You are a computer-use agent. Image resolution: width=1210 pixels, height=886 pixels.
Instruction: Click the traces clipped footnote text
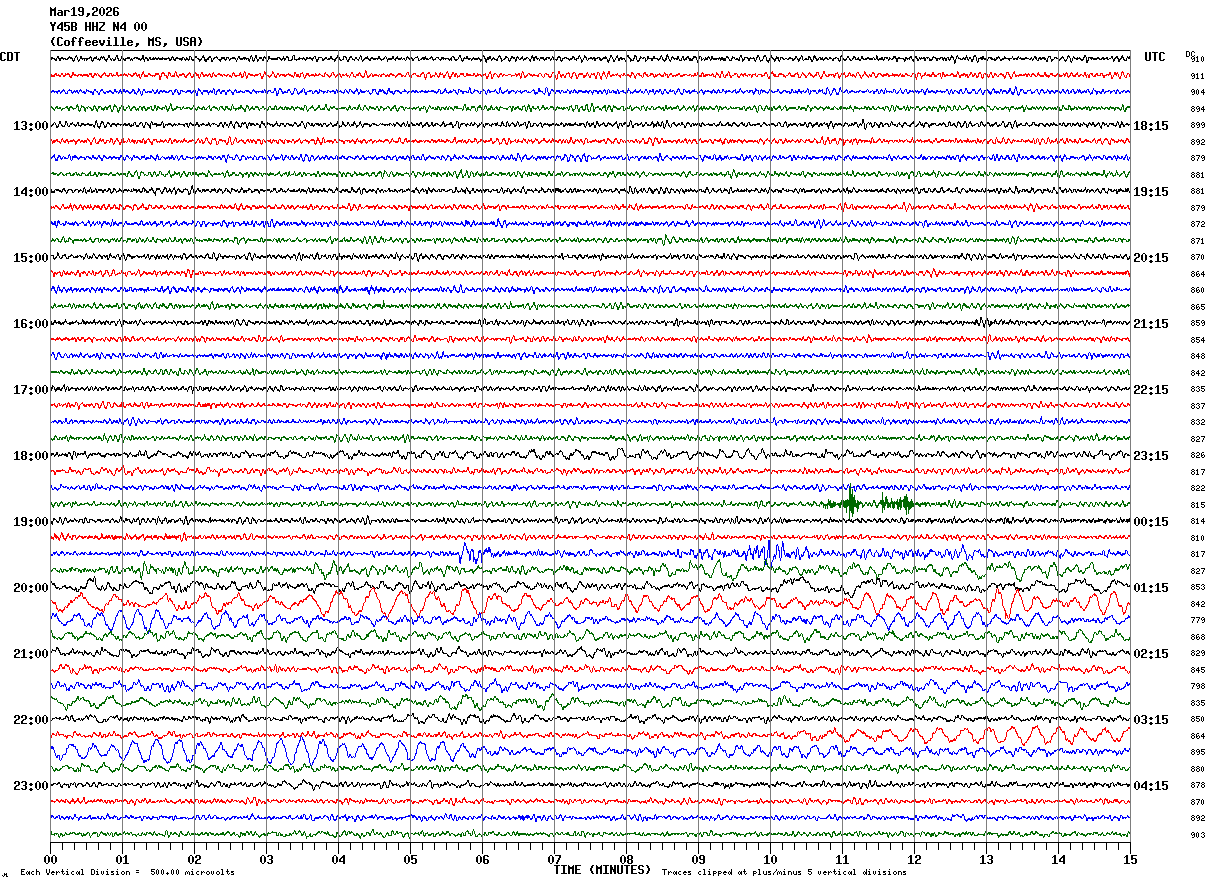pyautogui.click(x=784, y=873)
